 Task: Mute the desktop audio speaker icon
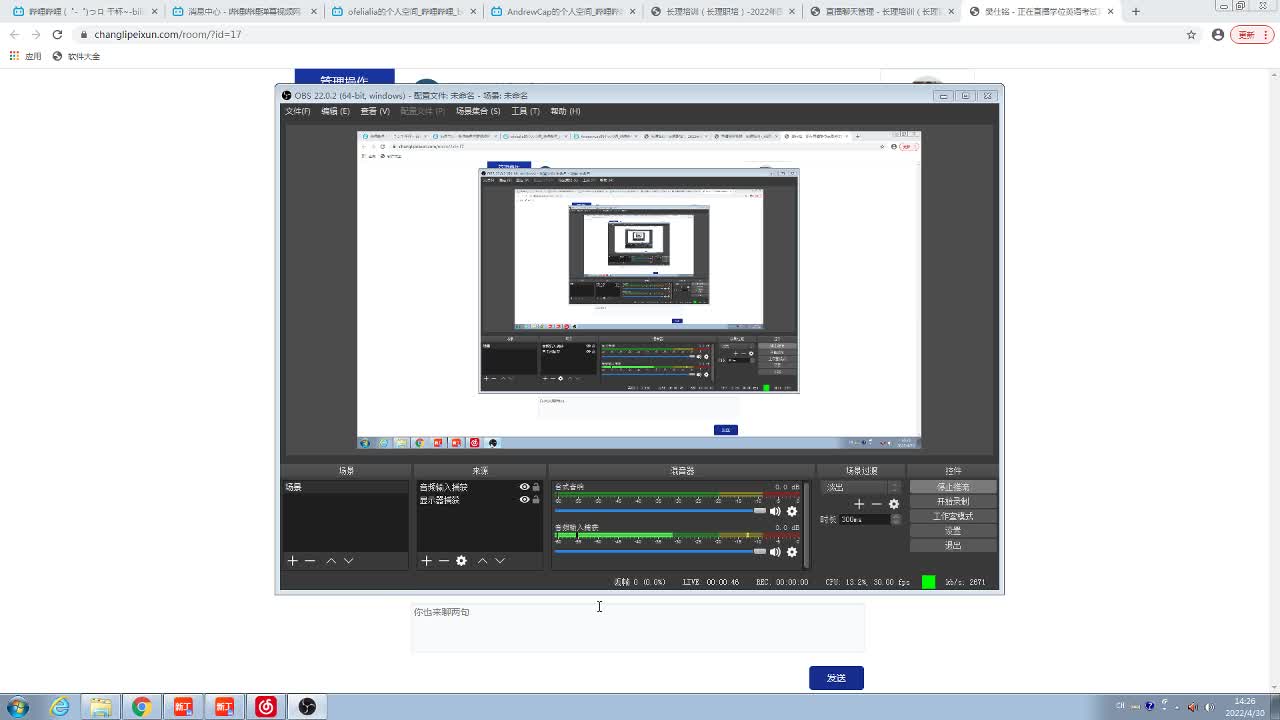(775, 511)
